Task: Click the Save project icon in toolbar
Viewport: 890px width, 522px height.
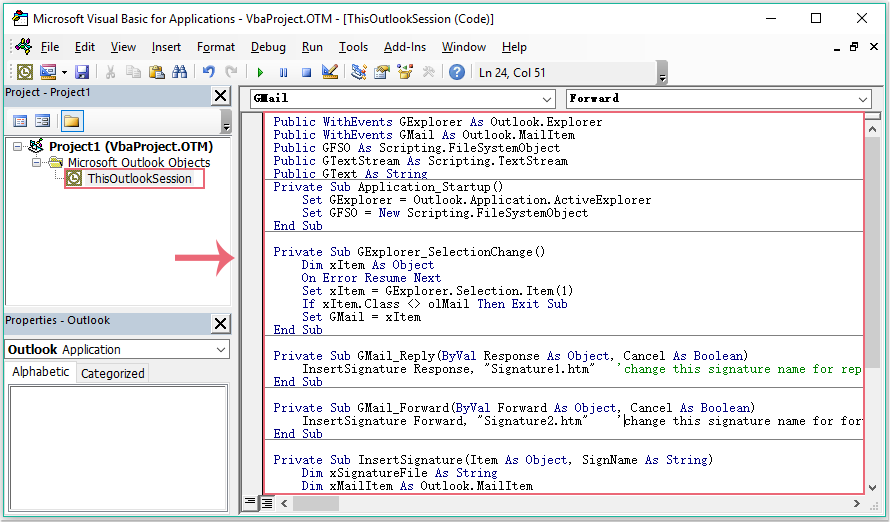Action: (x=82, y=72)
